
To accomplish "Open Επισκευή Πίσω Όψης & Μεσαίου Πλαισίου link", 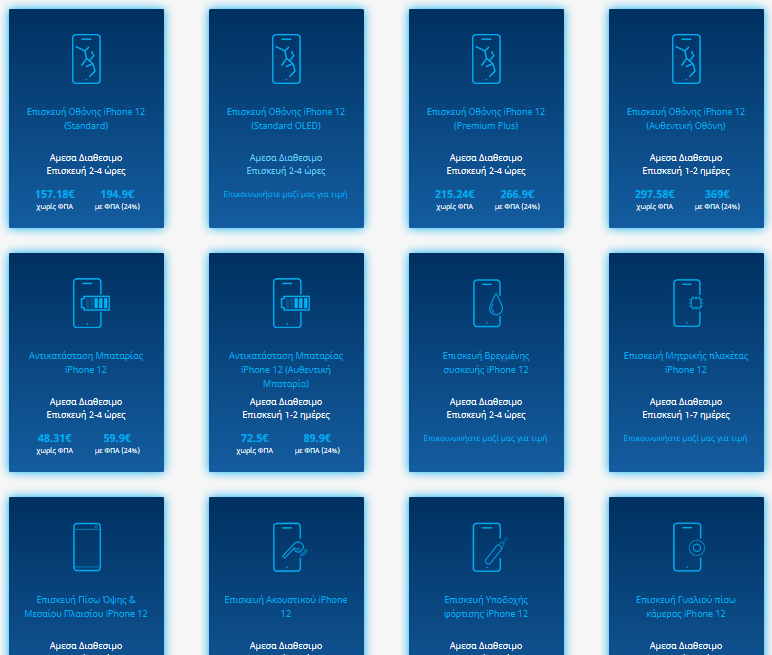I will coord(86,607).
